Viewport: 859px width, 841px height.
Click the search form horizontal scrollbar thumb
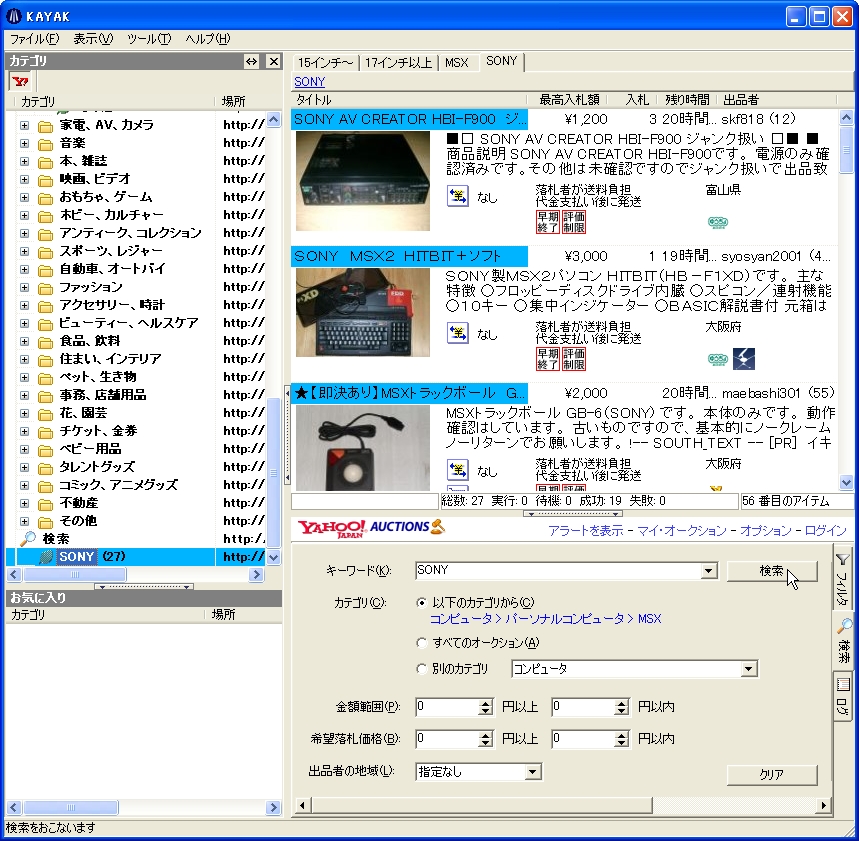pos(482,805)
